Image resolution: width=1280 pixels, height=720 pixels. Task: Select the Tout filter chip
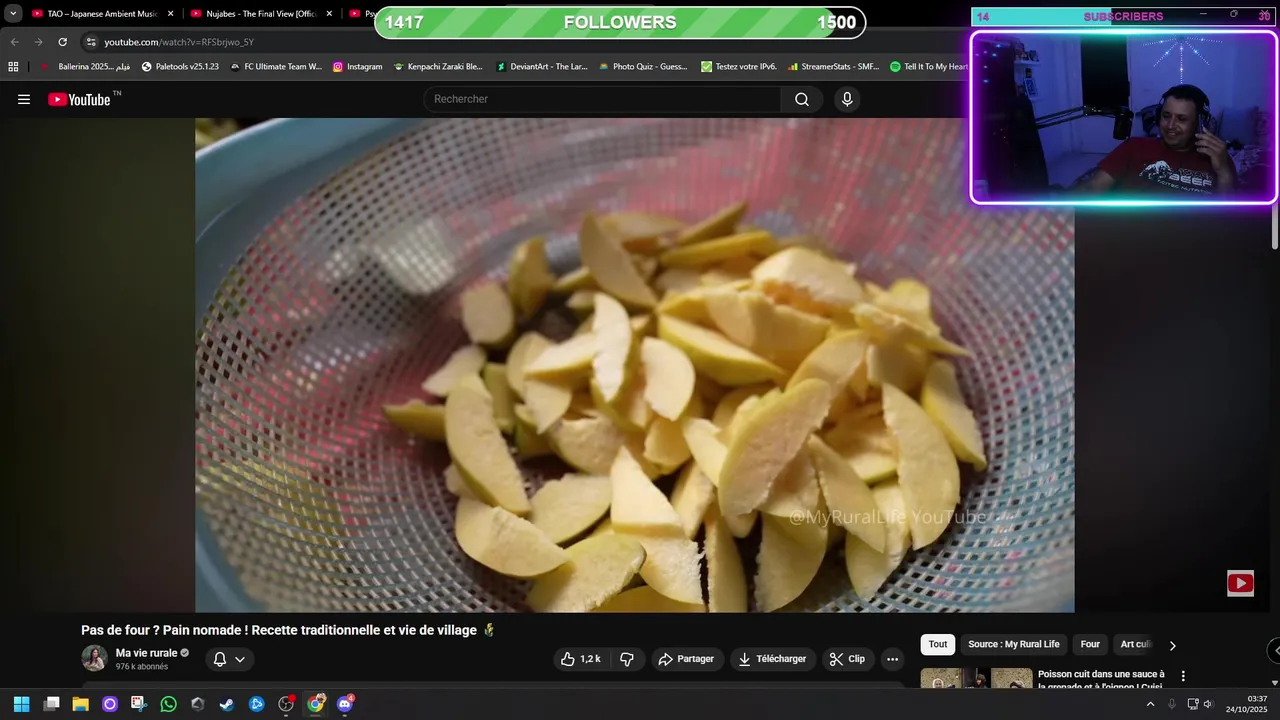[x=938, y=645]
